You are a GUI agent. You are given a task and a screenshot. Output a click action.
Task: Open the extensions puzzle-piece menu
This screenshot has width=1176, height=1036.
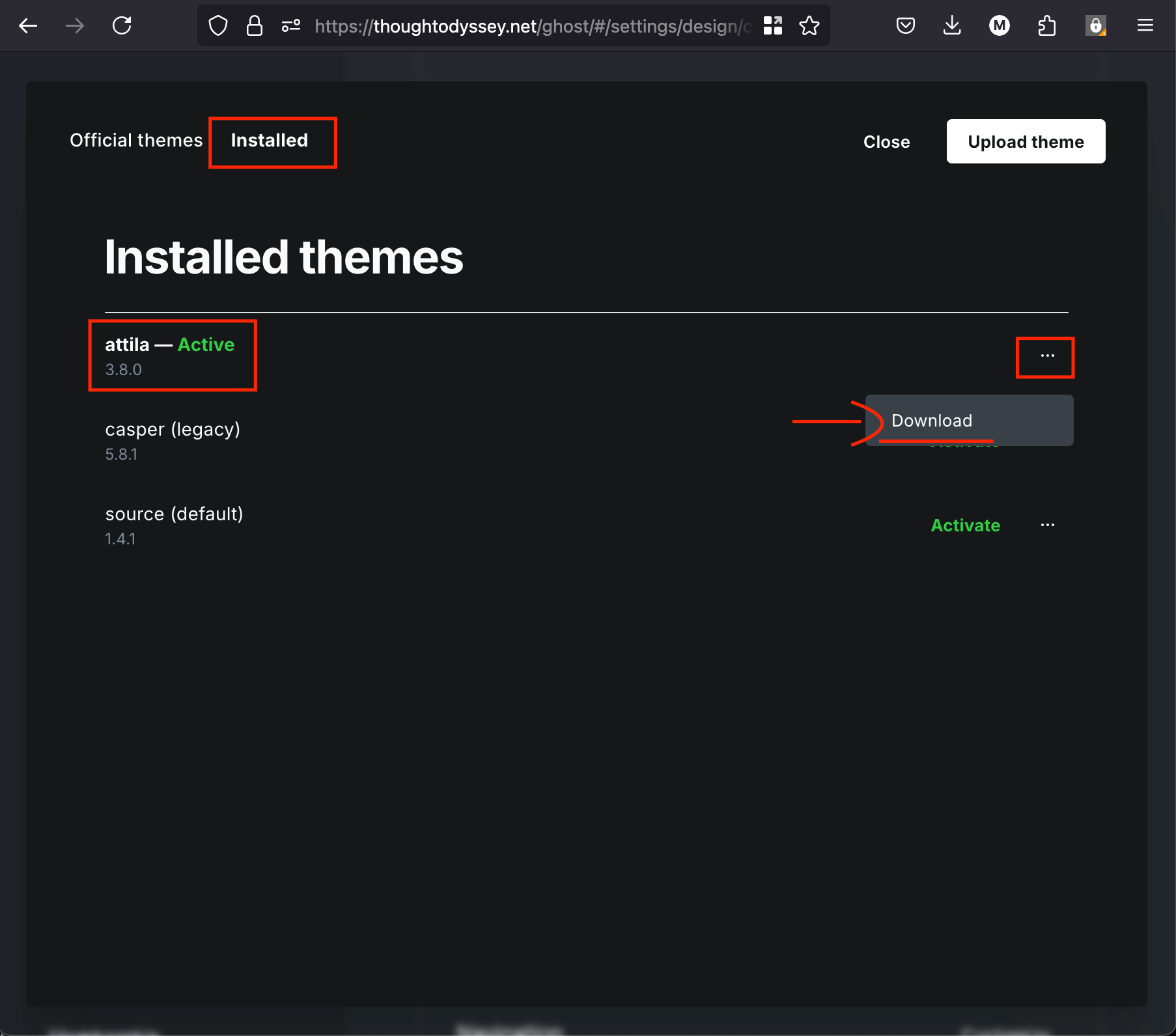1046,26
